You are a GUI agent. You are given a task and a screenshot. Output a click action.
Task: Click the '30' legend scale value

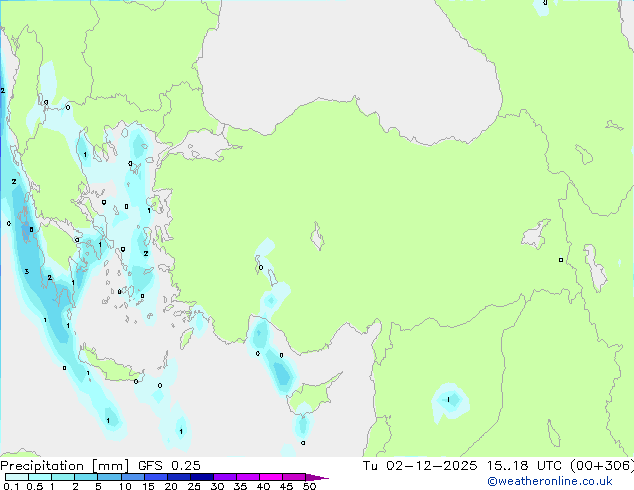coord(217,486)
